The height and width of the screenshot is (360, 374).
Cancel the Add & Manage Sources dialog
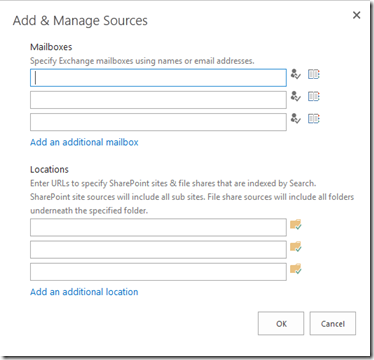point(333,323)
